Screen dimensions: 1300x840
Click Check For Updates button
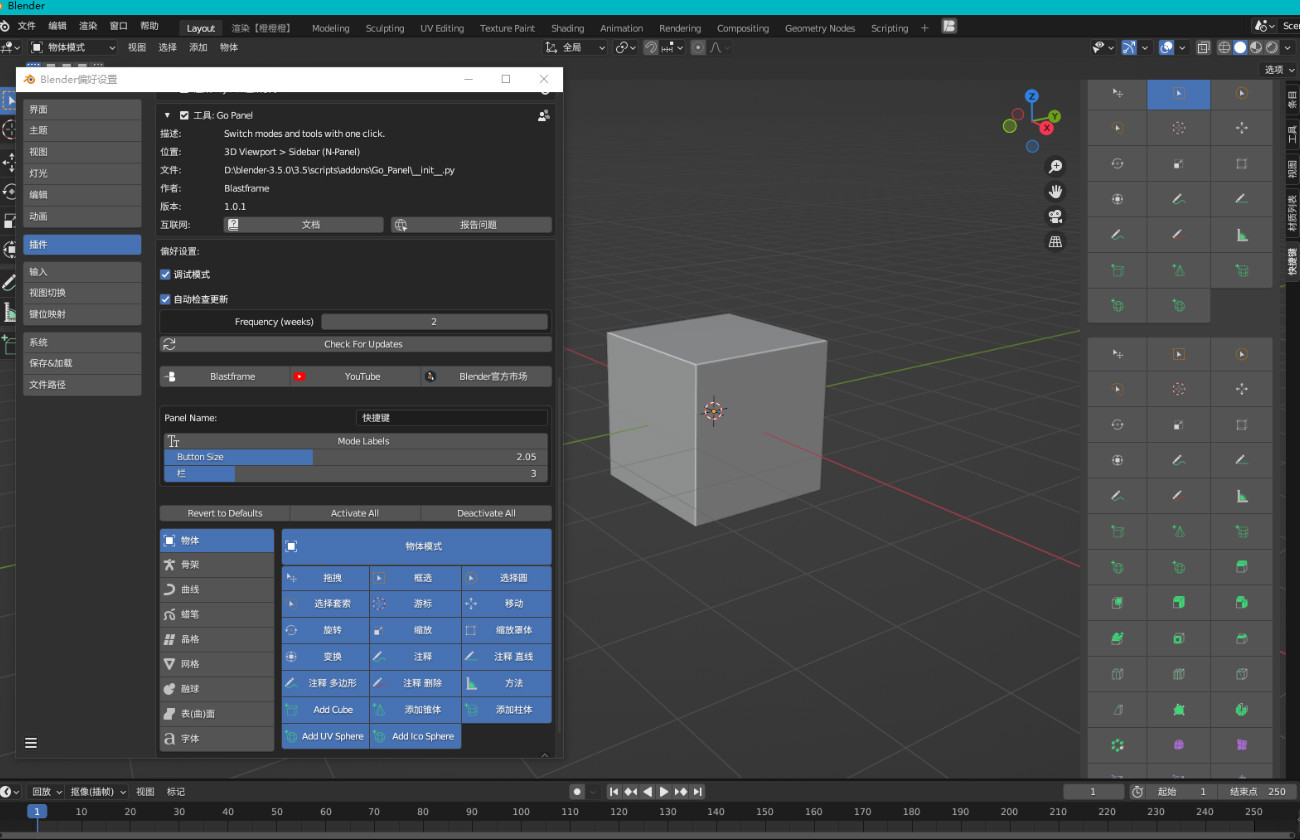356,344
